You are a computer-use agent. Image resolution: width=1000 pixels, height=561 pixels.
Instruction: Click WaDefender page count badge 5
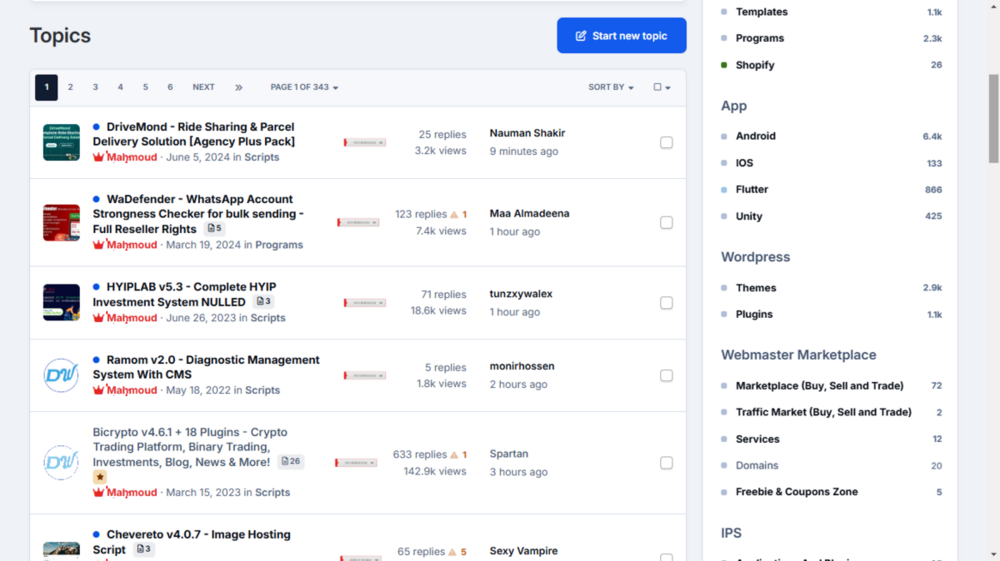(x=214, y=228)
